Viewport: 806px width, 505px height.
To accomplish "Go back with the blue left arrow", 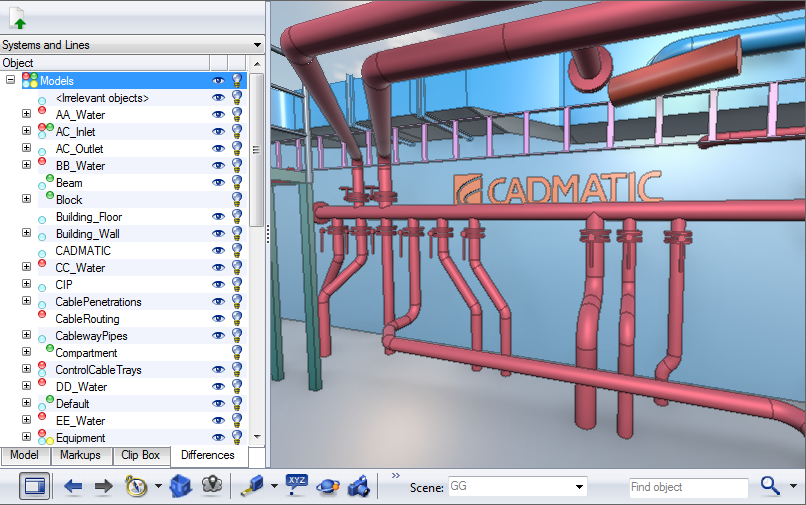I will tap(73, 486).
